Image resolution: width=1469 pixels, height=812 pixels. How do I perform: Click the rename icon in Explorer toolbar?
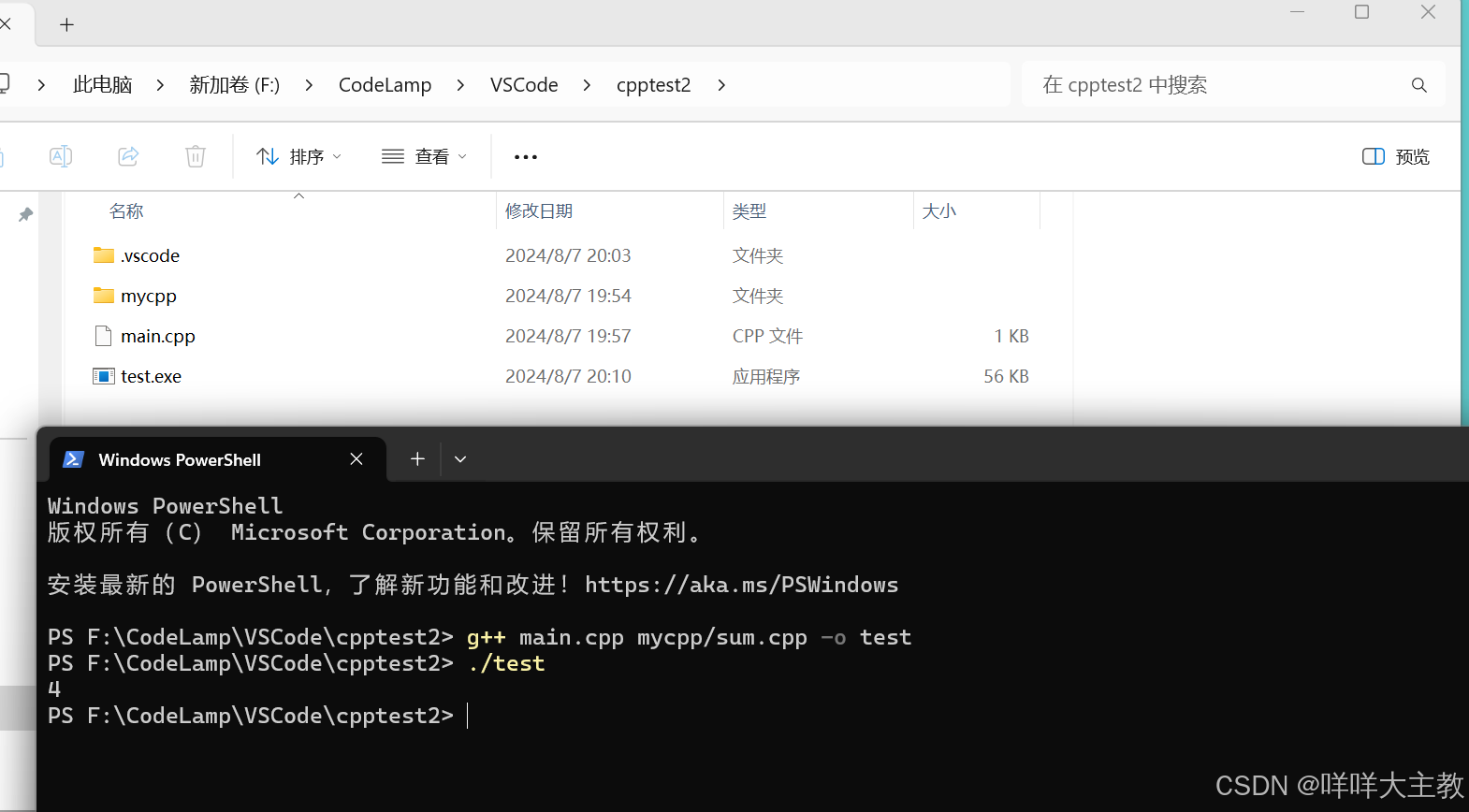tap(61, 156)
